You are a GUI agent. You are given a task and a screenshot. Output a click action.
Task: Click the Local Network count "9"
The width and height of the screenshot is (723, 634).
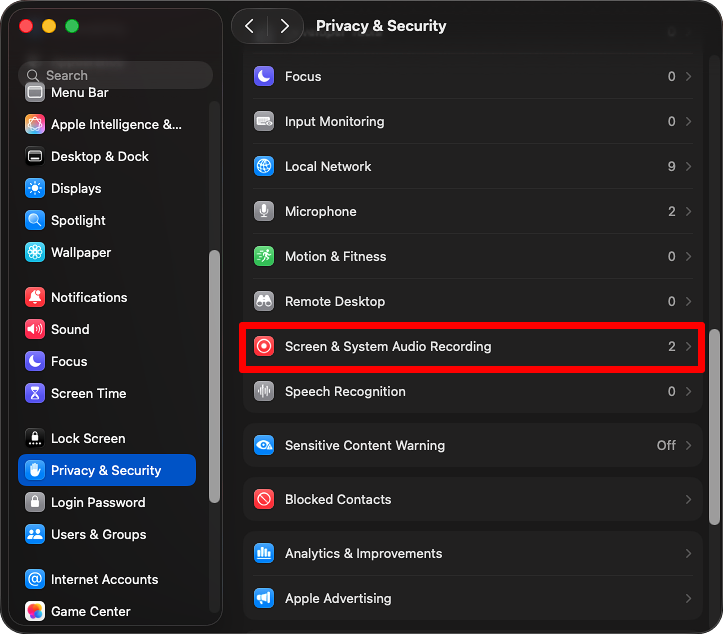(x=671, y=166)
